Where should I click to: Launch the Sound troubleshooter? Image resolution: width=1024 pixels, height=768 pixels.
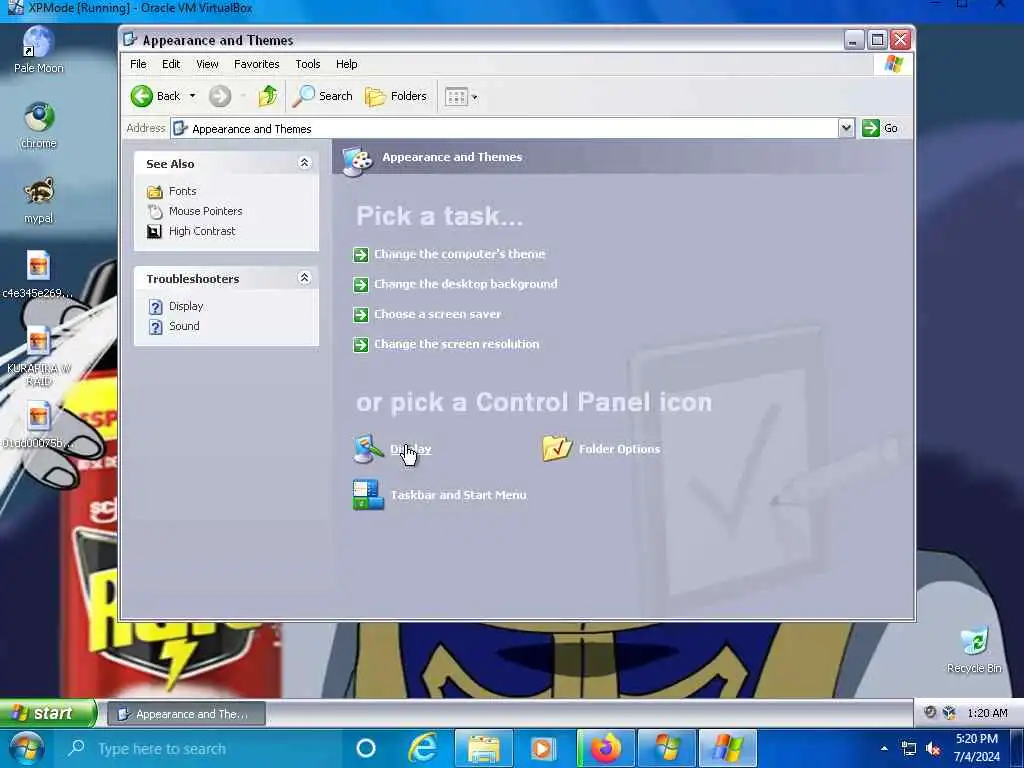coord(184,326)
